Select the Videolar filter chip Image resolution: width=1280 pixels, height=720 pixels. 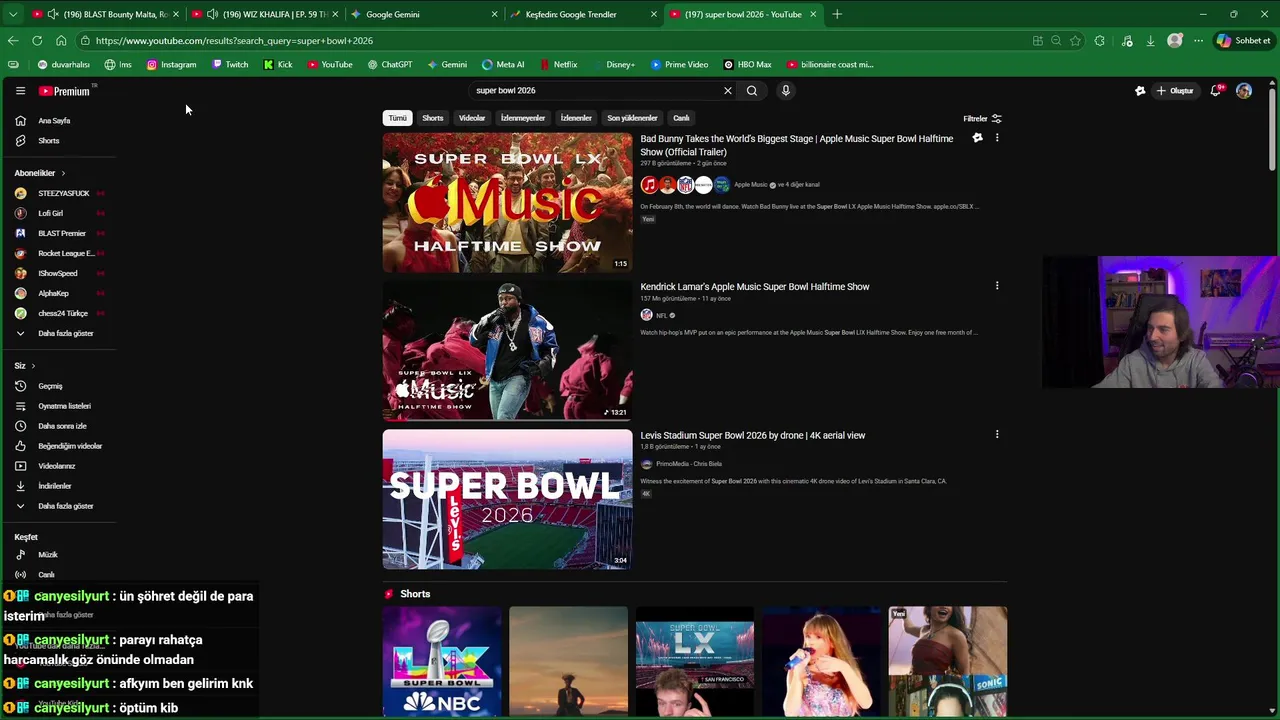click(x=472, y=118)
